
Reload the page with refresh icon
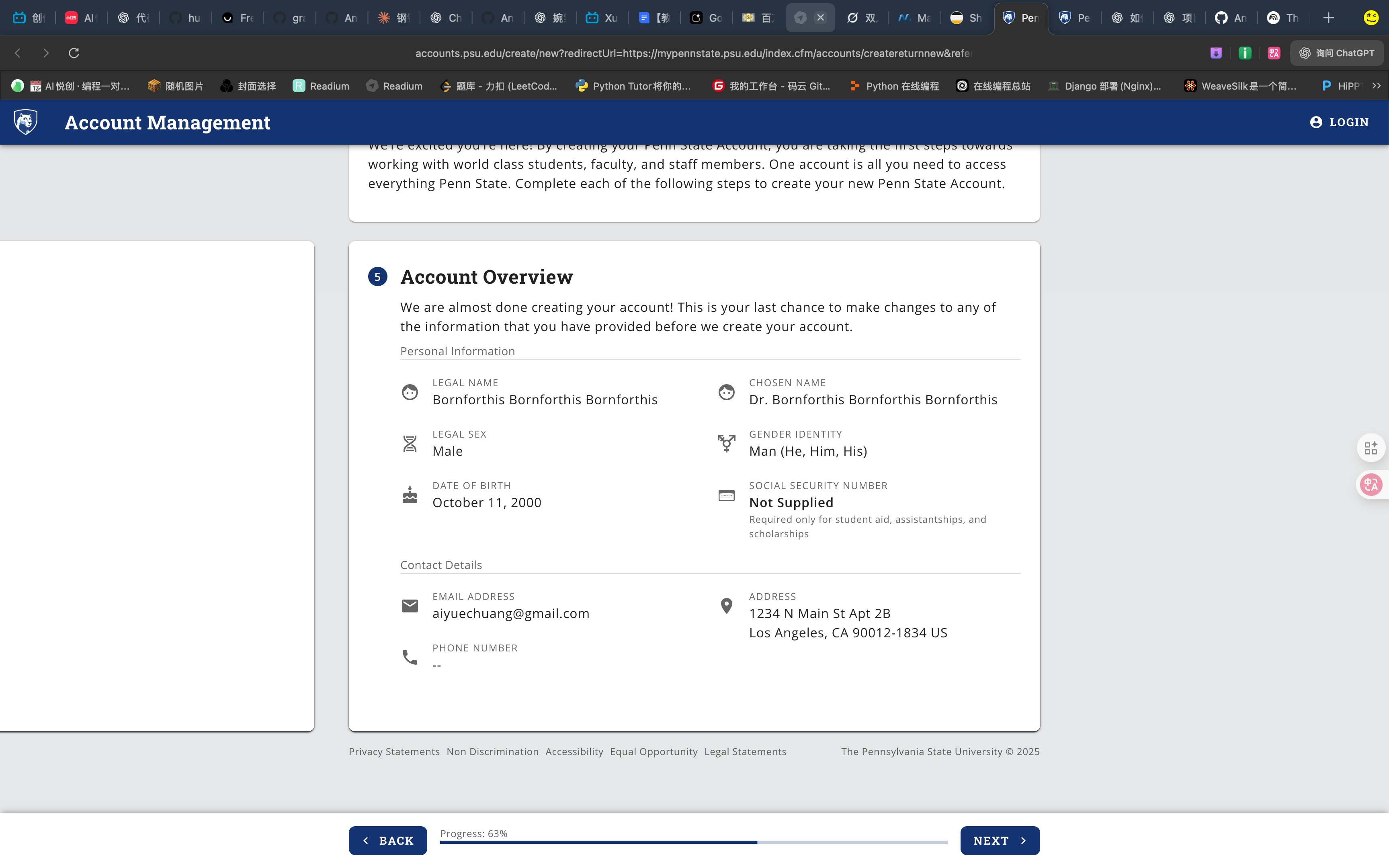click(74, 53)
